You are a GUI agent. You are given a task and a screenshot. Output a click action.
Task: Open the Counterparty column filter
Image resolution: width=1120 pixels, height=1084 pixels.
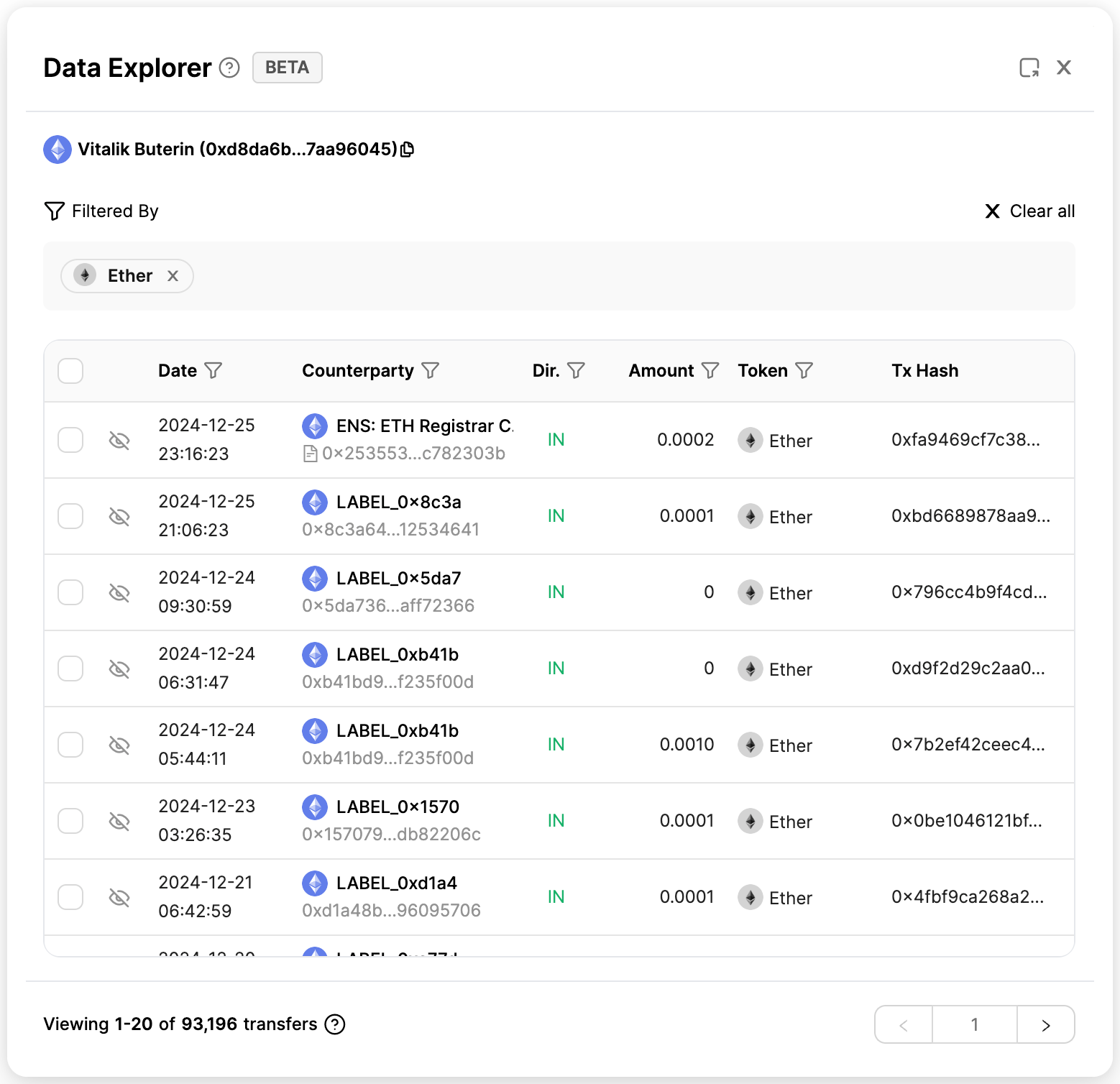click(x=430, y=371)
